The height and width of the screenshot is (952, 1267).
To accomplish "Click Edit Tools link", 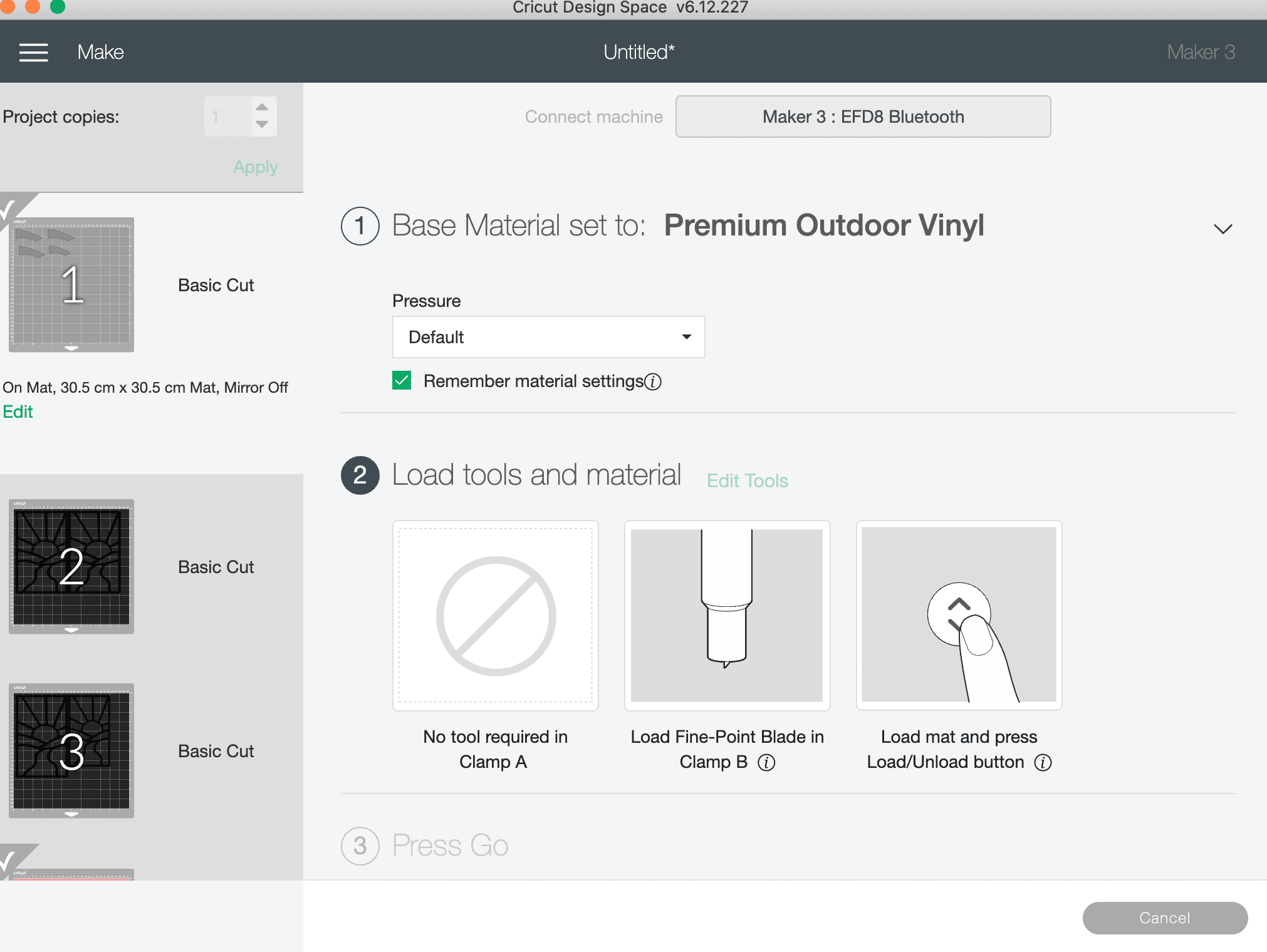I will [747, 481].
